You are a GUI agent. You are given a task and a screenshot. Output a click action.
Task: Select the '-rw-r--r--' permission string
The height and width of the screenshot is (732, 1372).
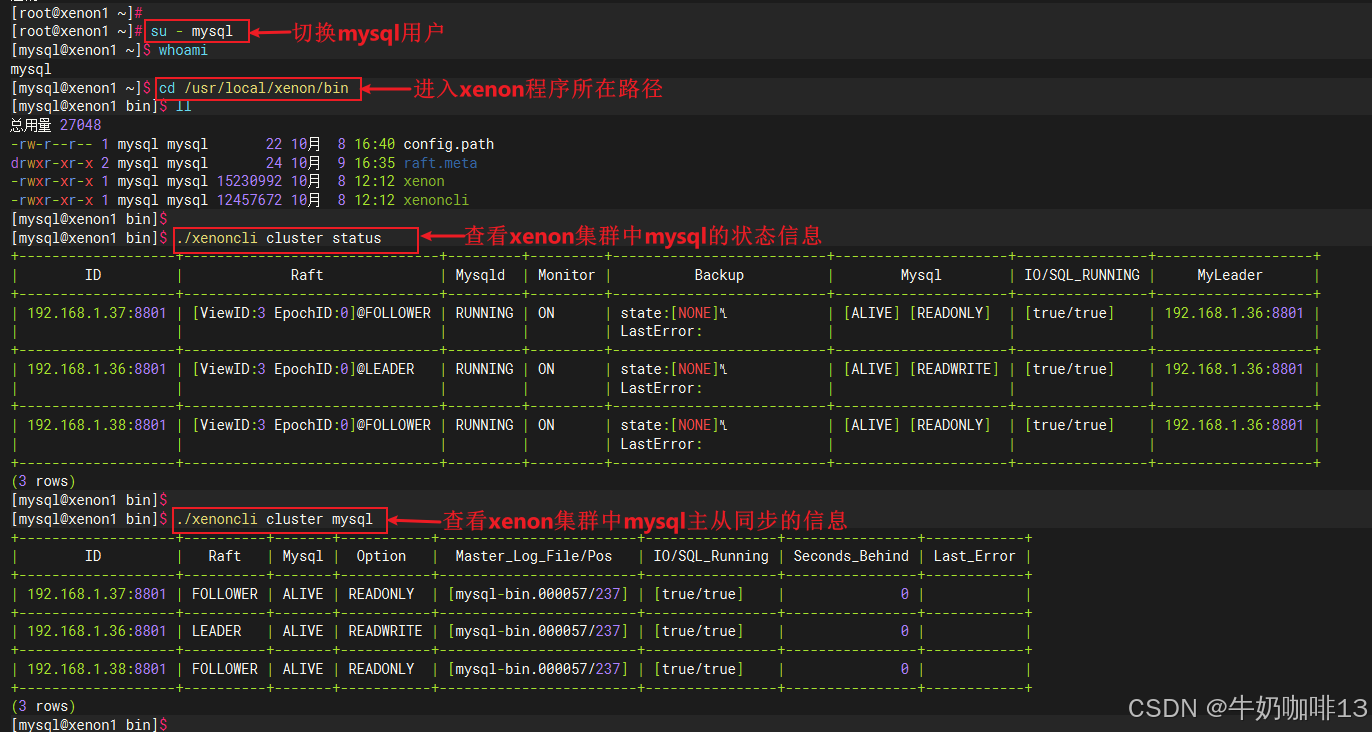click(51, 144)
